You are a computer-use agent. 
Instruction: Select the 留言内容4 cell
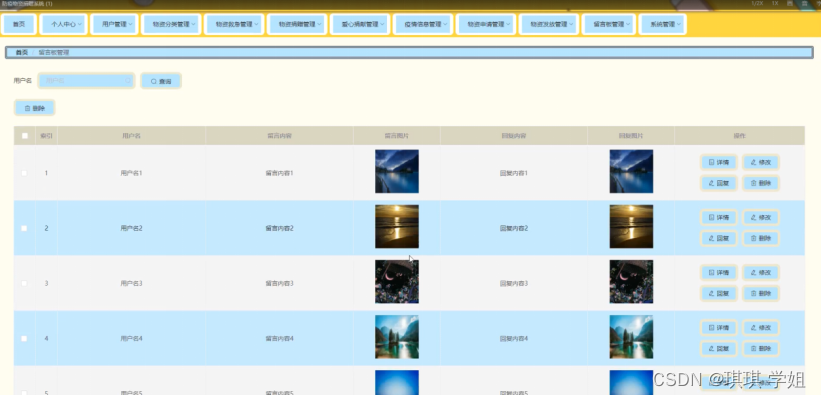[x=280, y=338]
